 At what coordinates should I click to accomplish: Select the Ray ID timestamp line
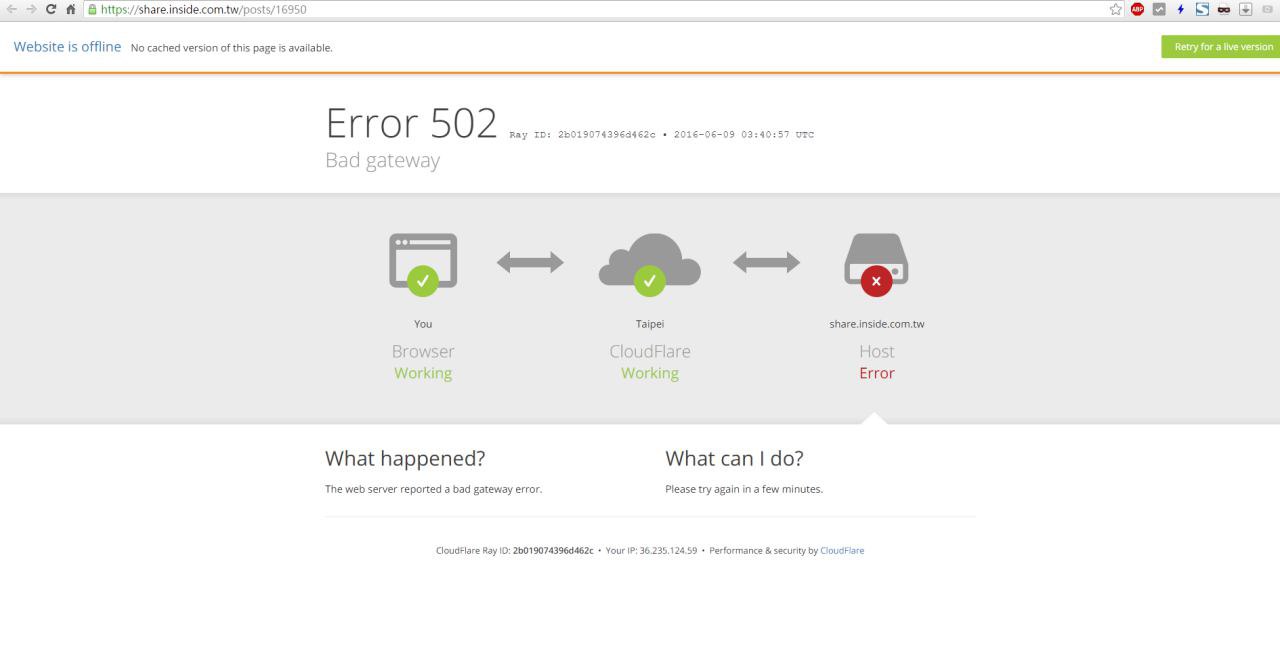point(662,134)
